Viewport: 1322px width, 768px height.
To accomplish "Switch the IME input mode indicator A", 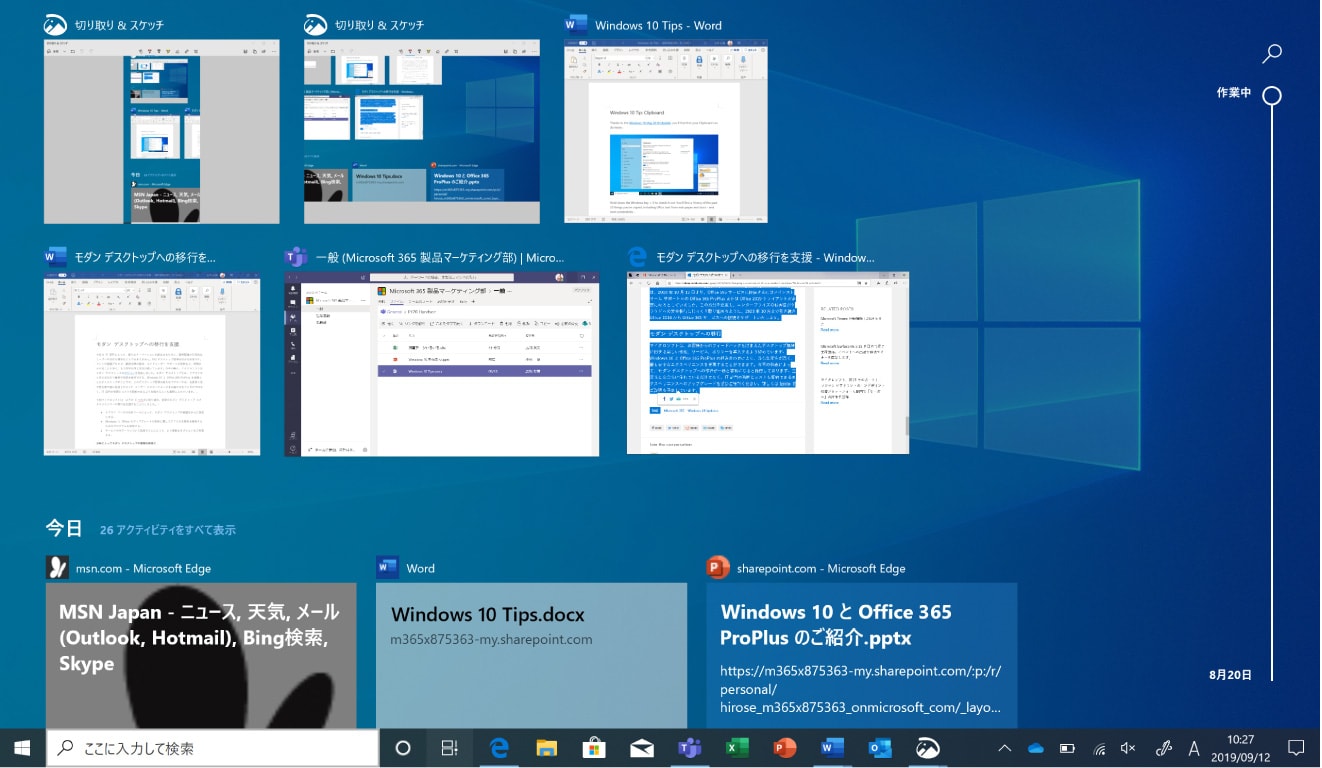I will (1194, 748).
